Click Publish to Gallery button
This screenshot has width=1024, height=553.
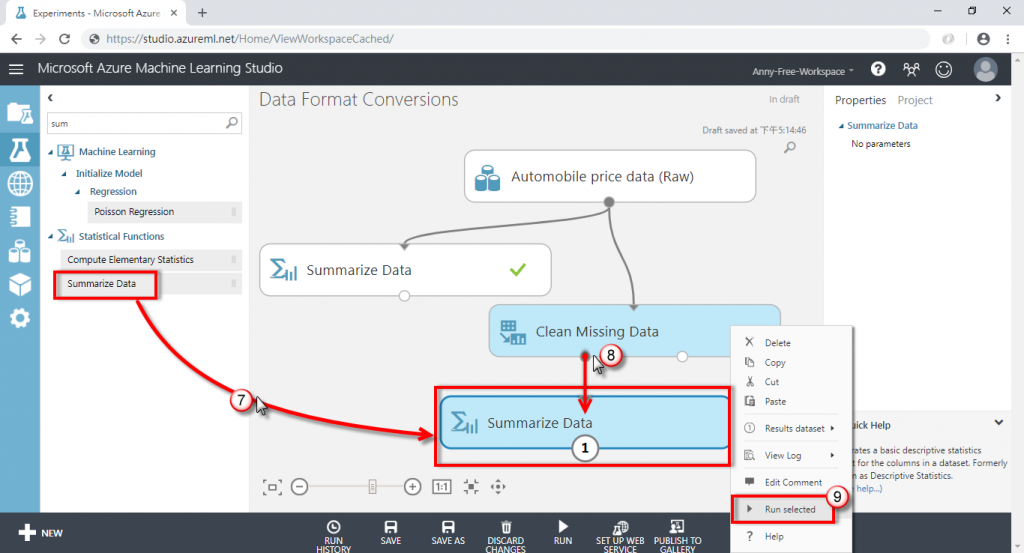677,536
